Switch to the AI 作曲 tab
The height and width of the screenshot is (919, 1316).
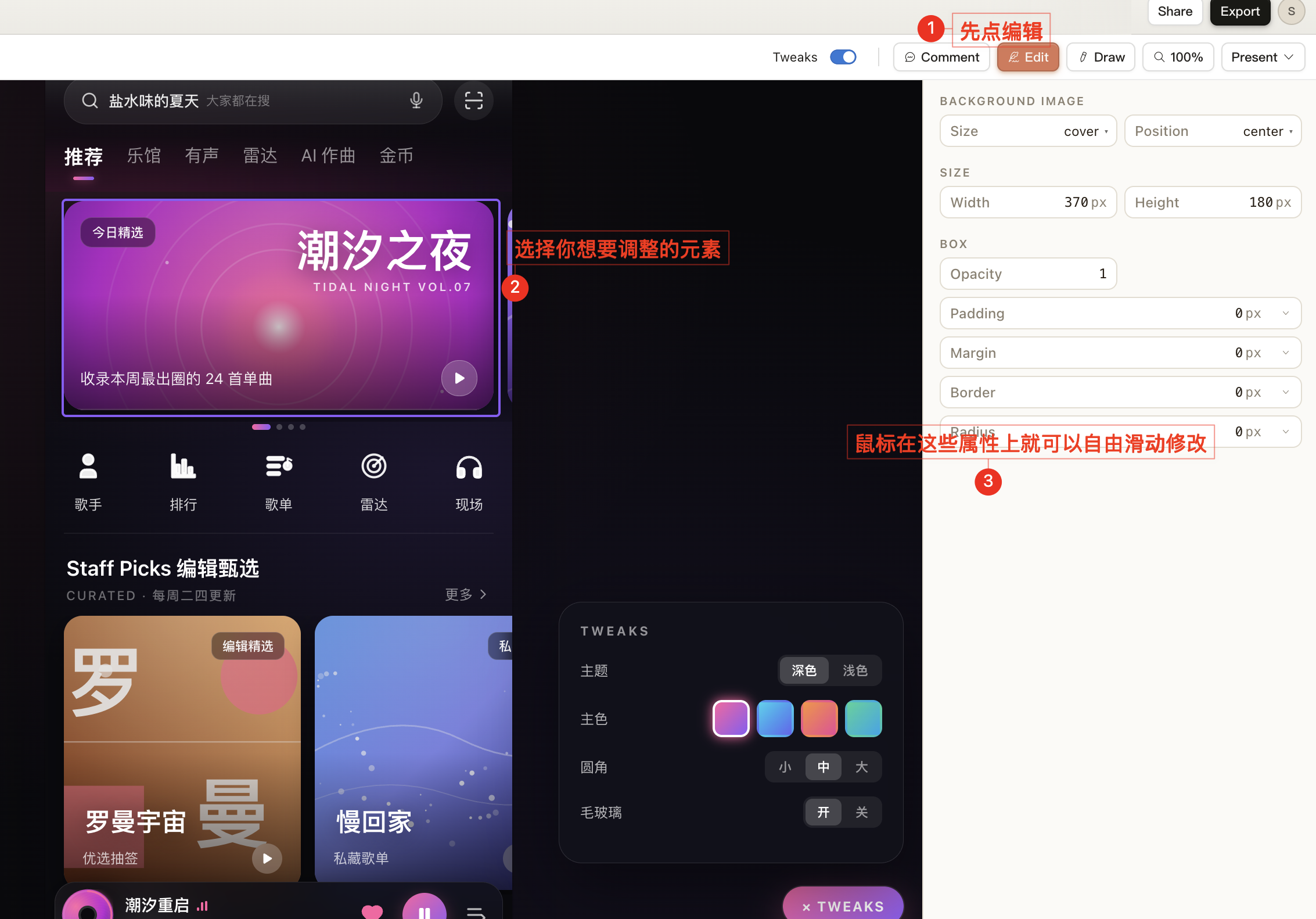click(x=328, y=155)
